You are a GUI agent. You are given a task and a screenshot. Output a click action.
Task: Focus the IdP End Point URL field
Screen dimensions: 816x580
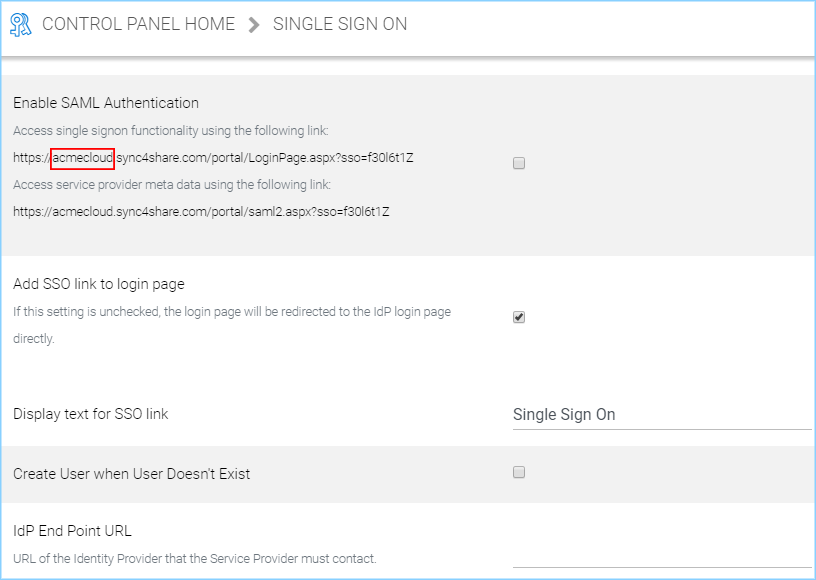tap(662, 554)
